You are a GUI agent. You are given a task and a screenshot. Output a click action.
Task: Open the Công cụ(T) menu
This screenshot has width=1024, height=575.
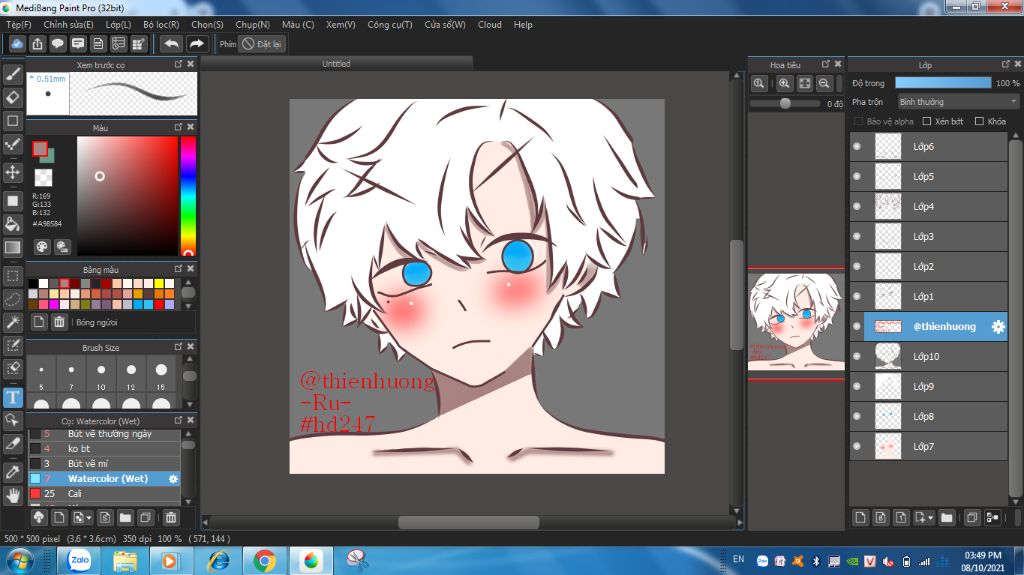390,25
